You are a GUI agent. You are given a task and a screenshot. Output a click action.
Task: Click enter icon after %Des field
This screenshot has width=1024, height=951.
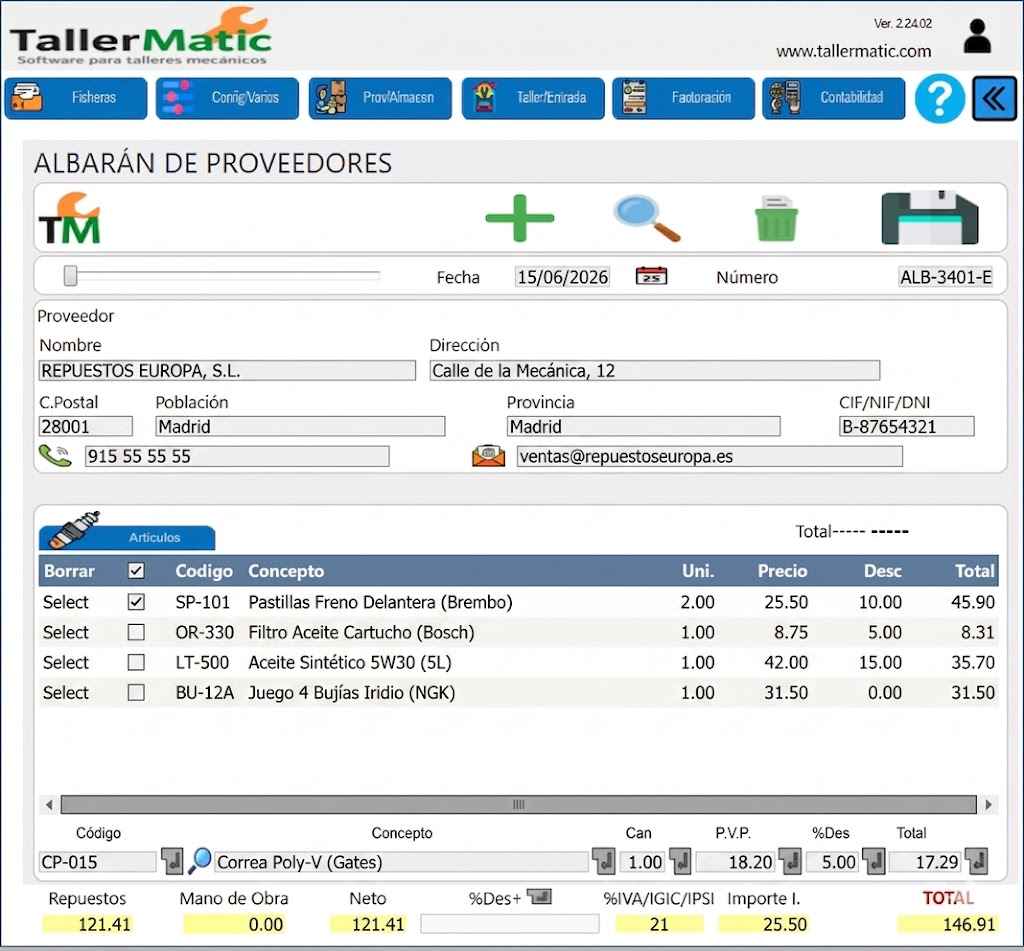click(x=873, y=862)
